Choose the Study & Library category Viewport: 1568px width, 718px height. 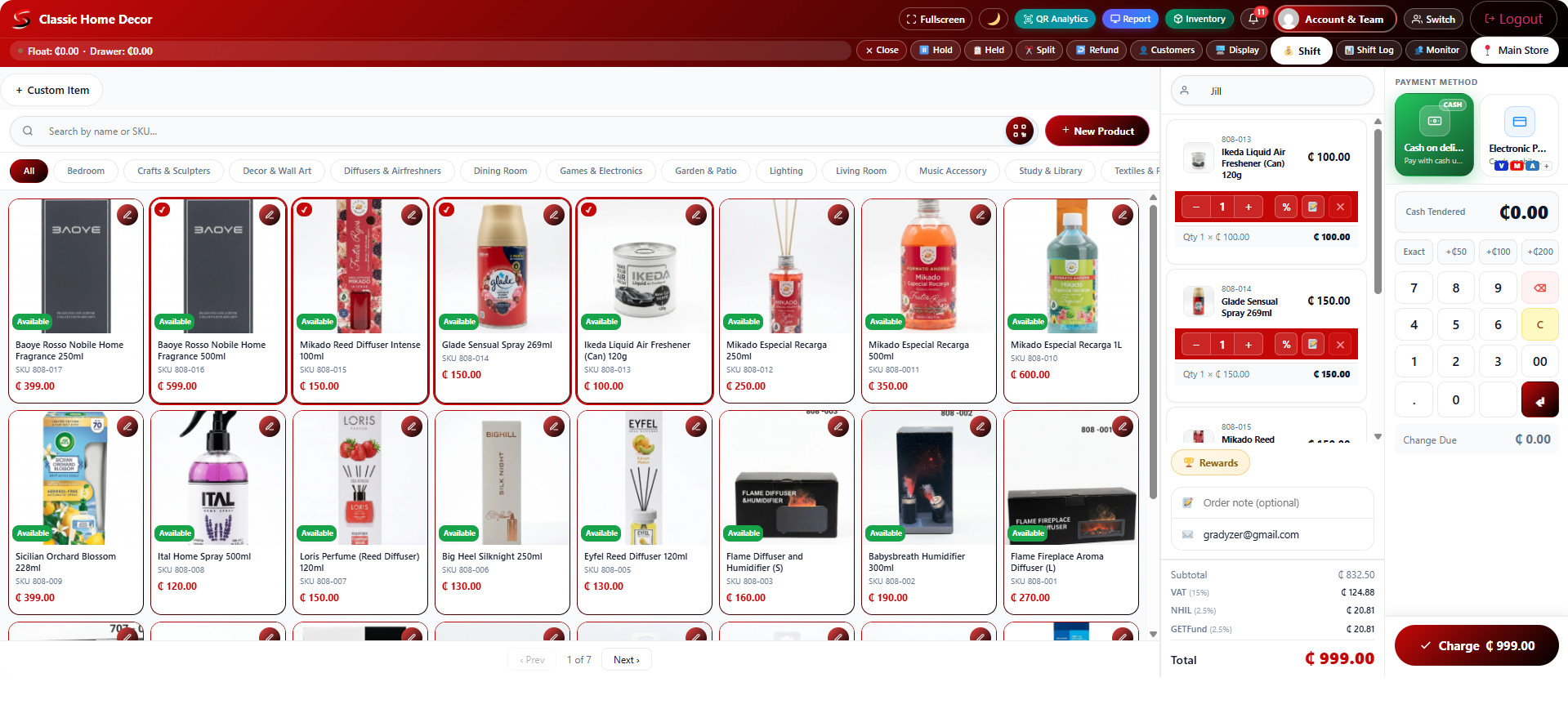(1051, 171)
